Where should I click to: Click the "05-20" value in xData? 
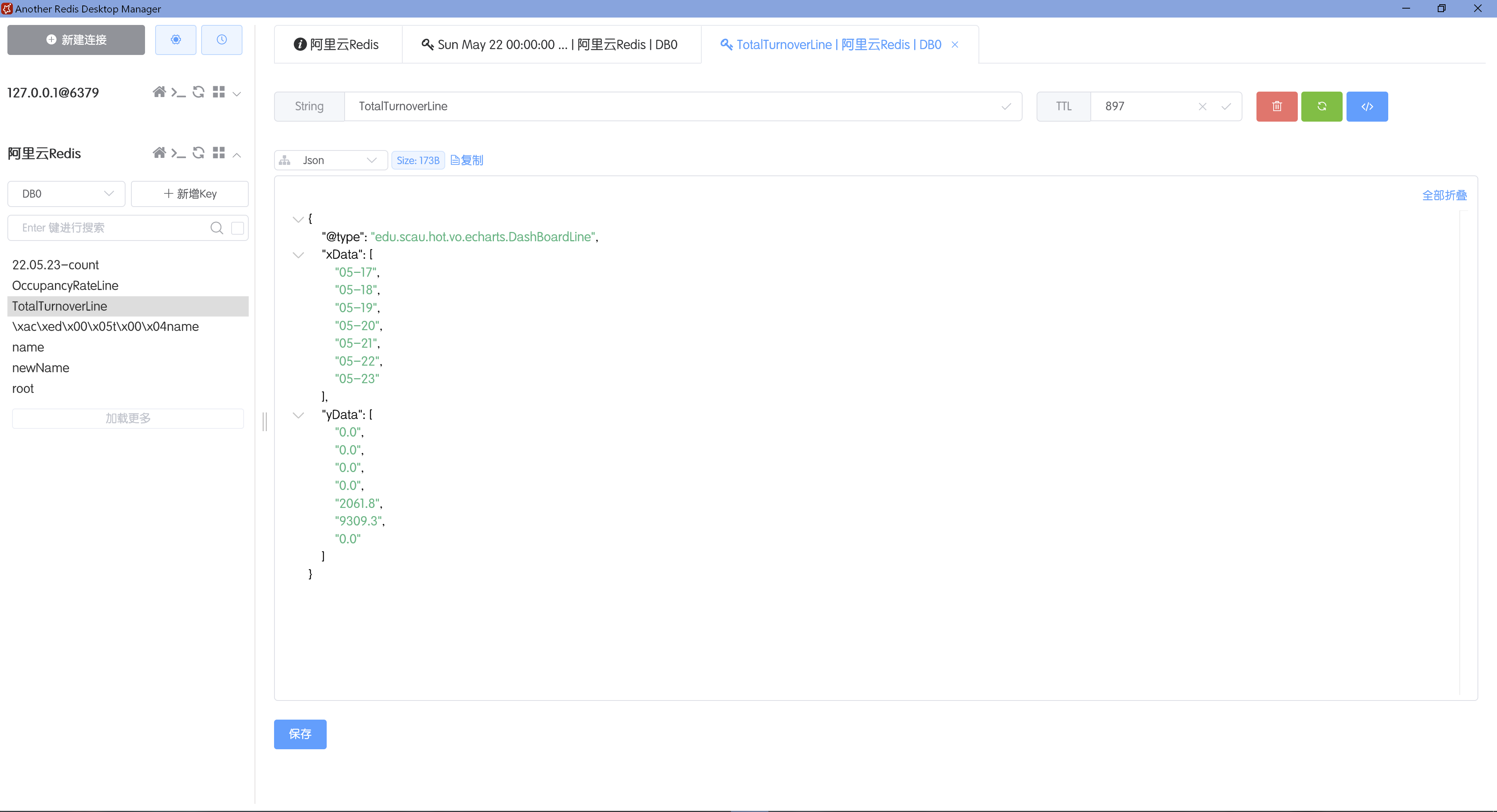357,326
